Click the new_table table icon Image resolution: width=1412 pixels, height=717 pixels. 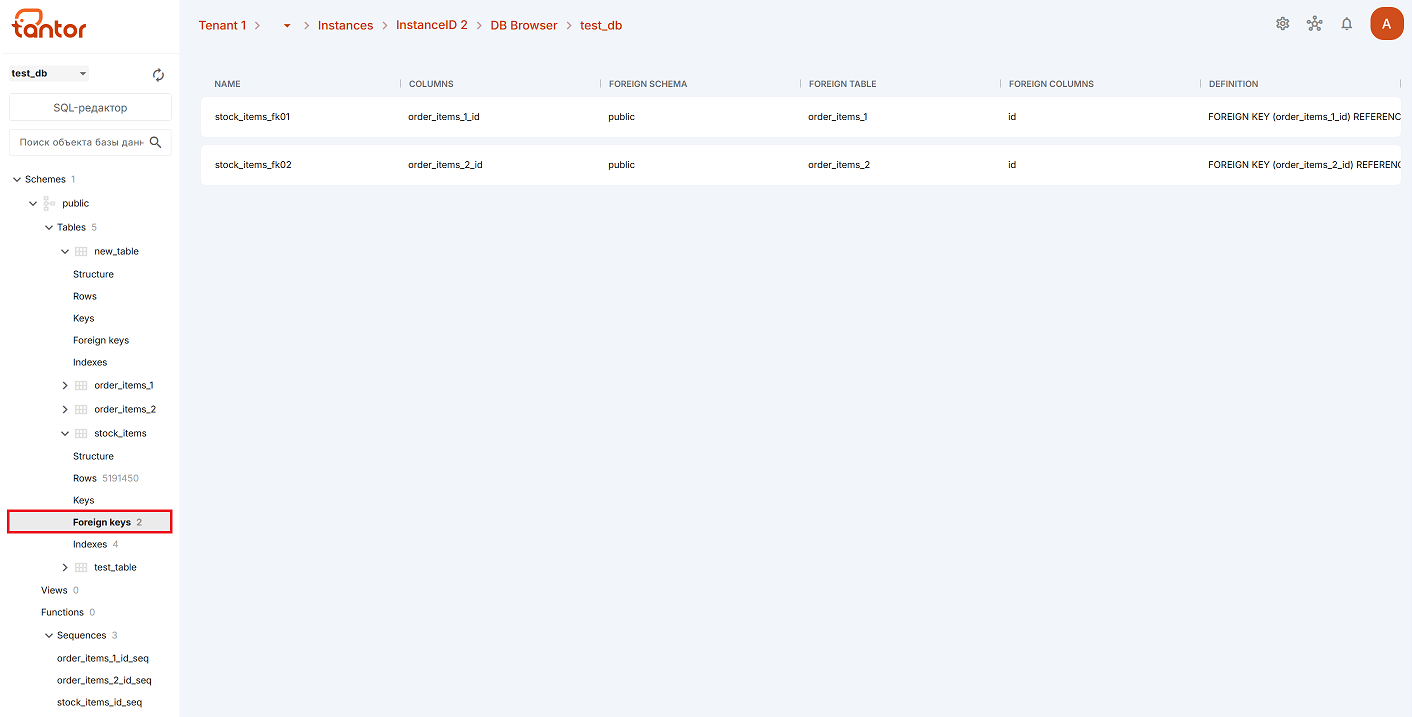(82, 252)
